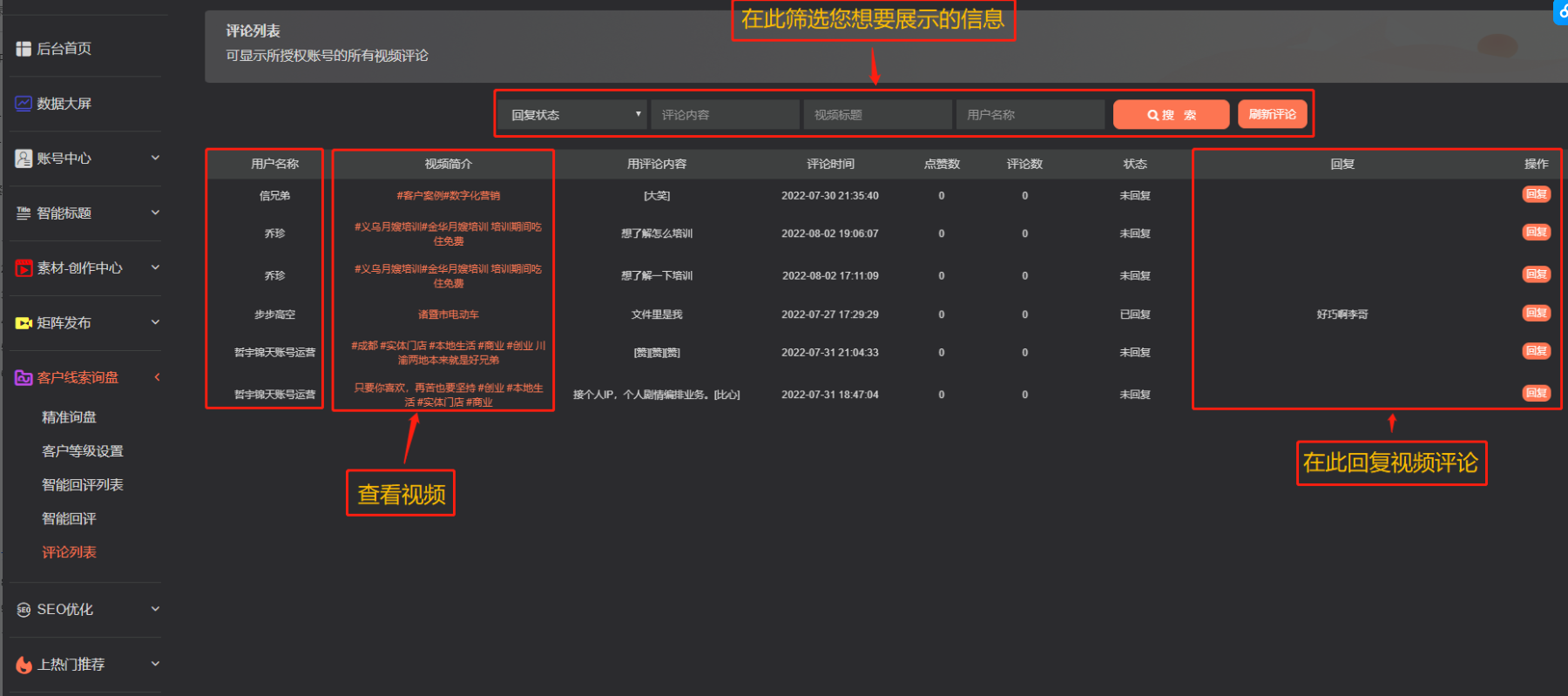1568x696 pixels.
Task: Open video link for 2022-08-02 17:11:09 comment
Action: [449, 276]
